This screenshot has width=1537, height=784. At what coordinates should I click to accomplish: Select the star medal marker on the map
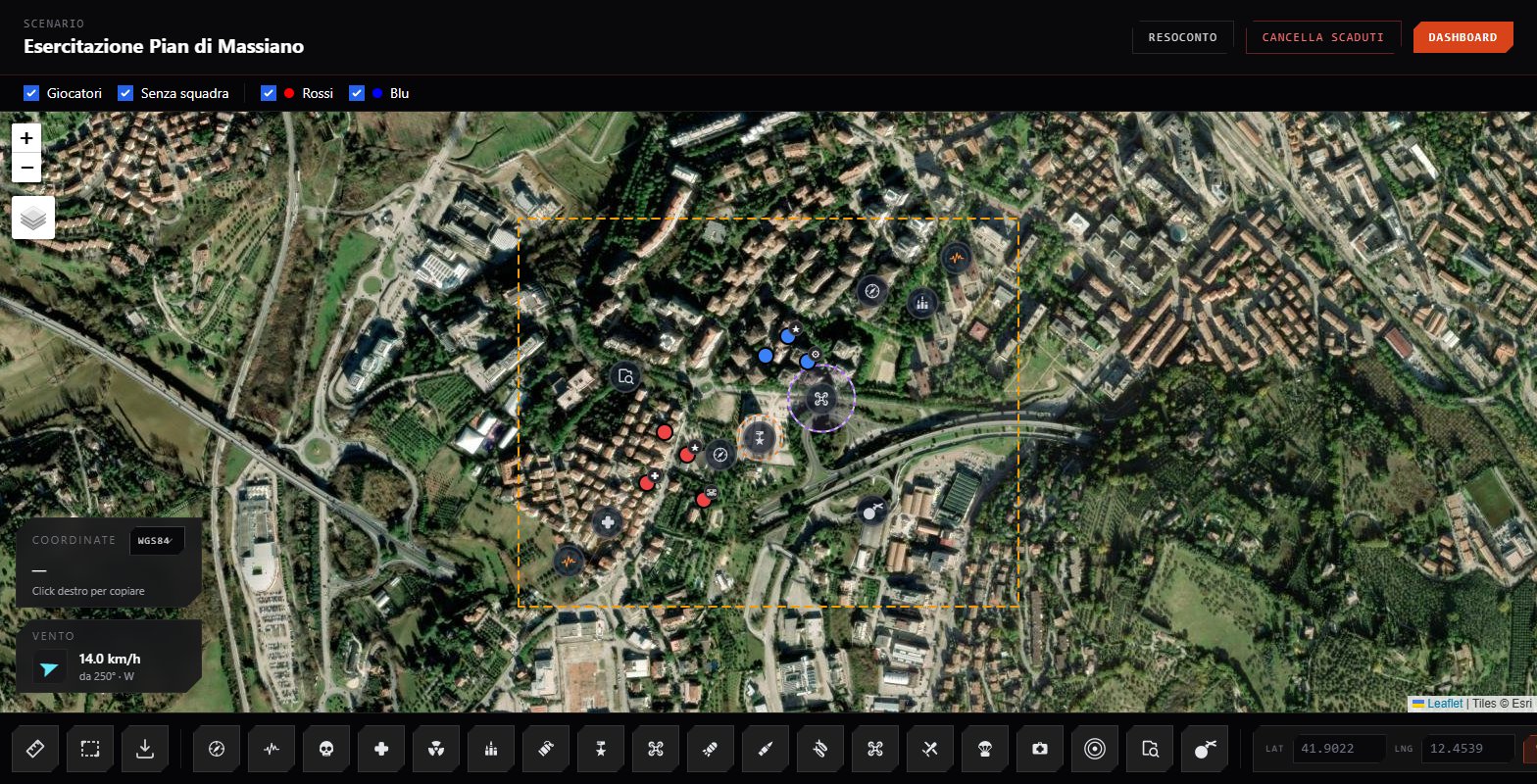[x=759, y=438]
